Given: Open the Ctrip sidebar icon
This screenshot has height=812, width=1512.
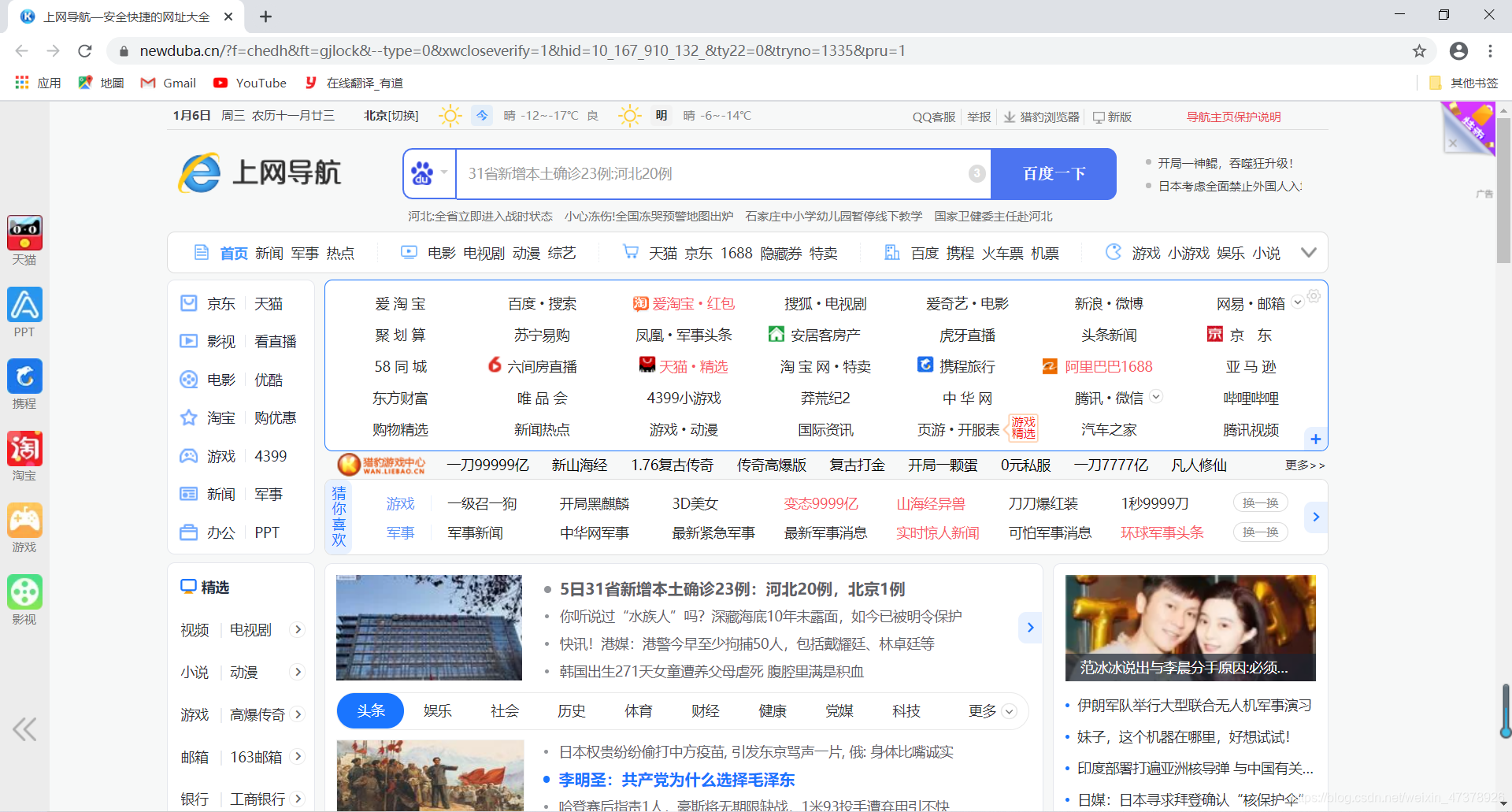Looking at the screenshot, I should tap(24, 376).
